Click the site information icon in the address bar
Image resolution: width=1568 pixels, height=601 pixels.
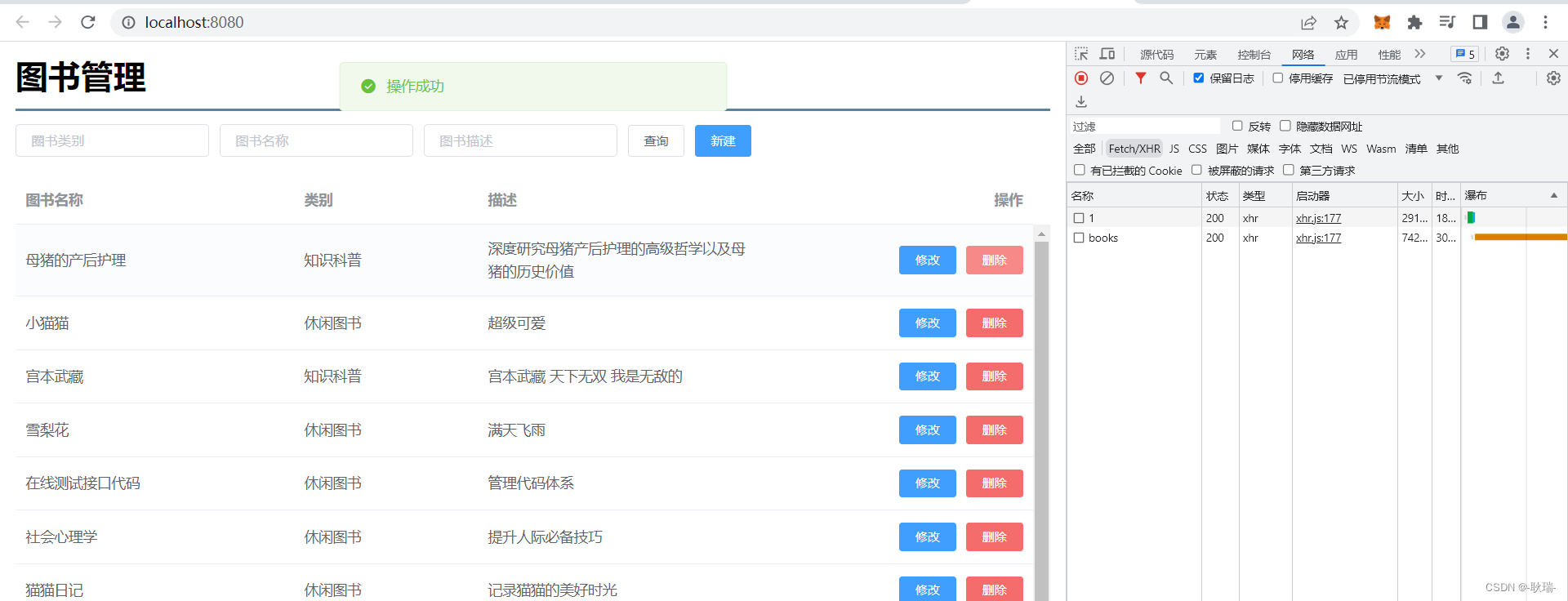point(128,22)
